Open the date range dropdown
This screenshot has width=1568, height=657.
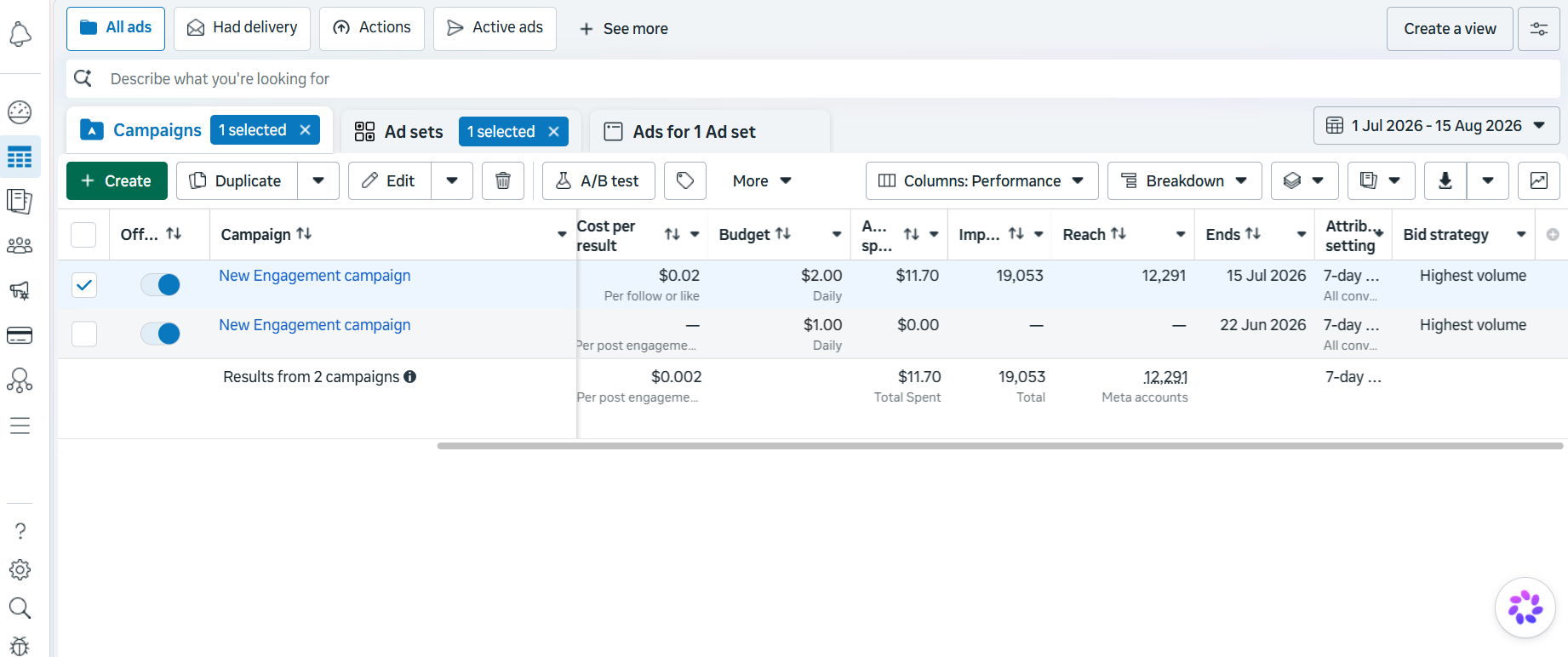[x=1437, y=126]
